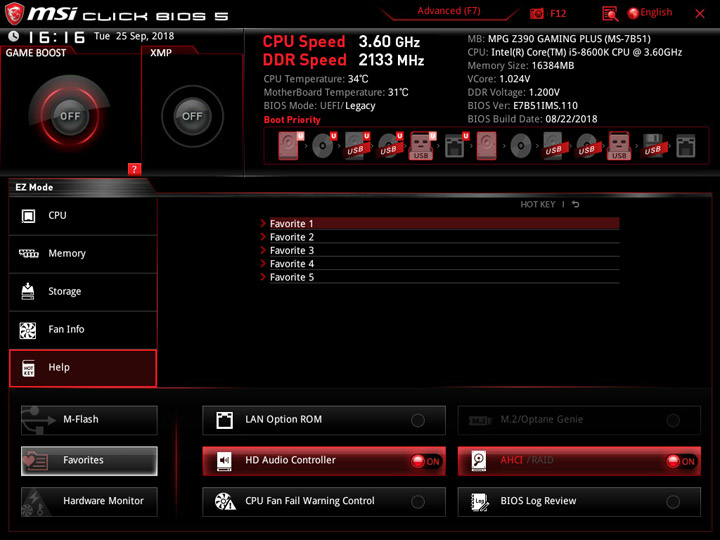Click the DDR Speed 2133 MHz readout

pyautogui.click(x=343, y=60)
